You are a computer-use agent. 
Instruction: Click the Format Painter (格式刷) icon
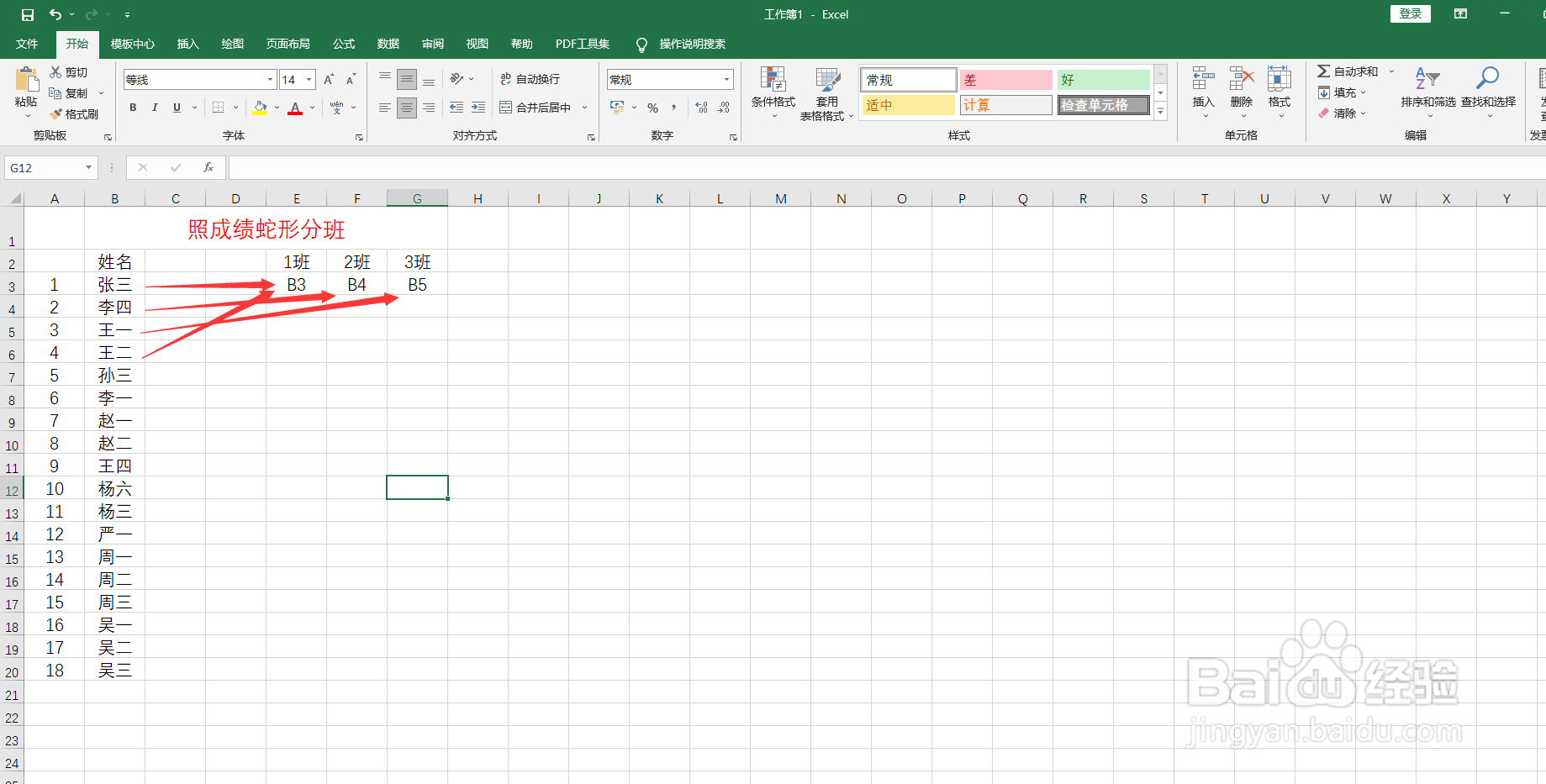tap(55, 113)
